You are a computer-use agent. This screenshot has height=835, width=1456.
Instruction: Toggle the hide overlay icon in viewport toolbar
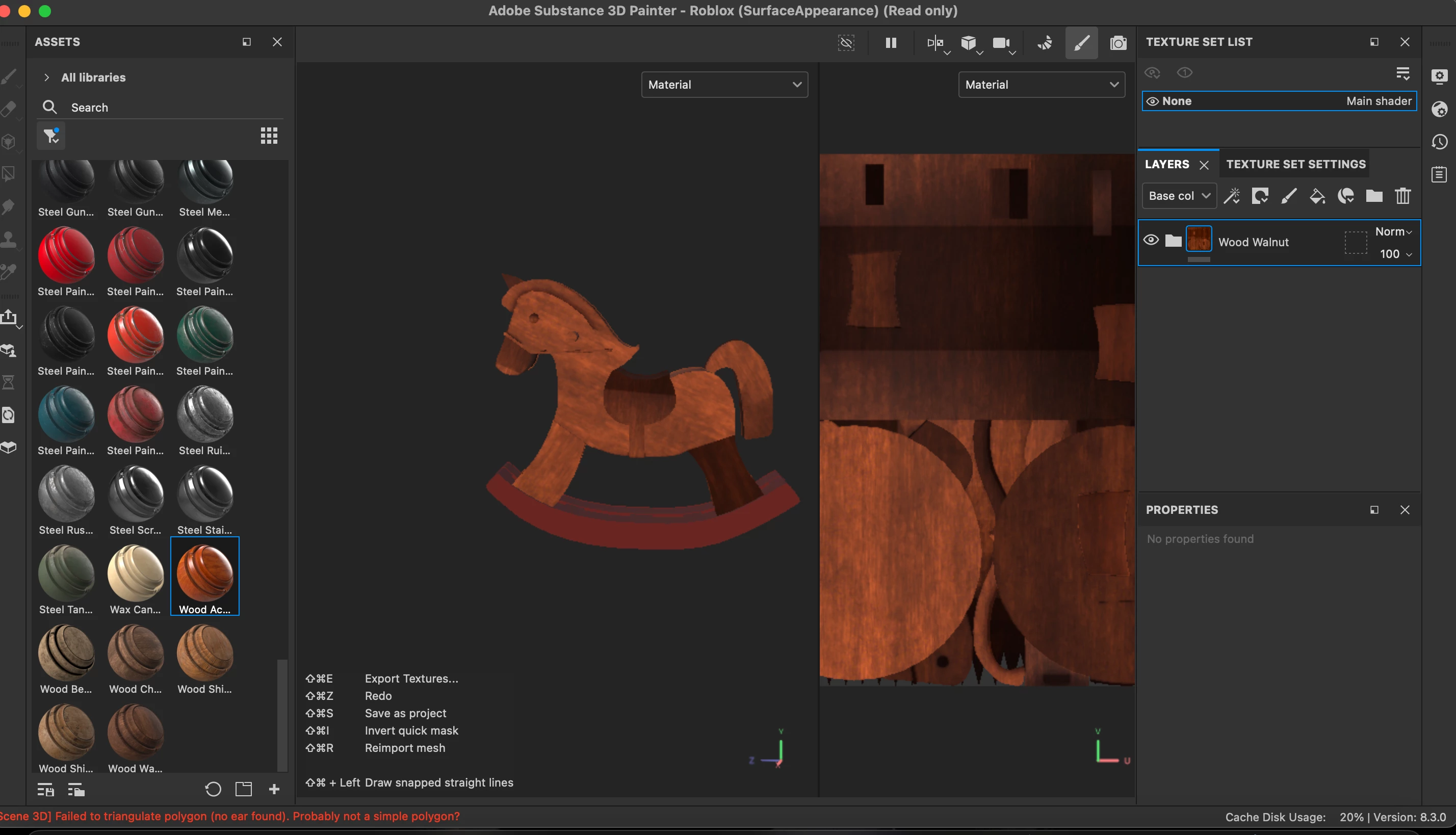(x=846, y=43)
